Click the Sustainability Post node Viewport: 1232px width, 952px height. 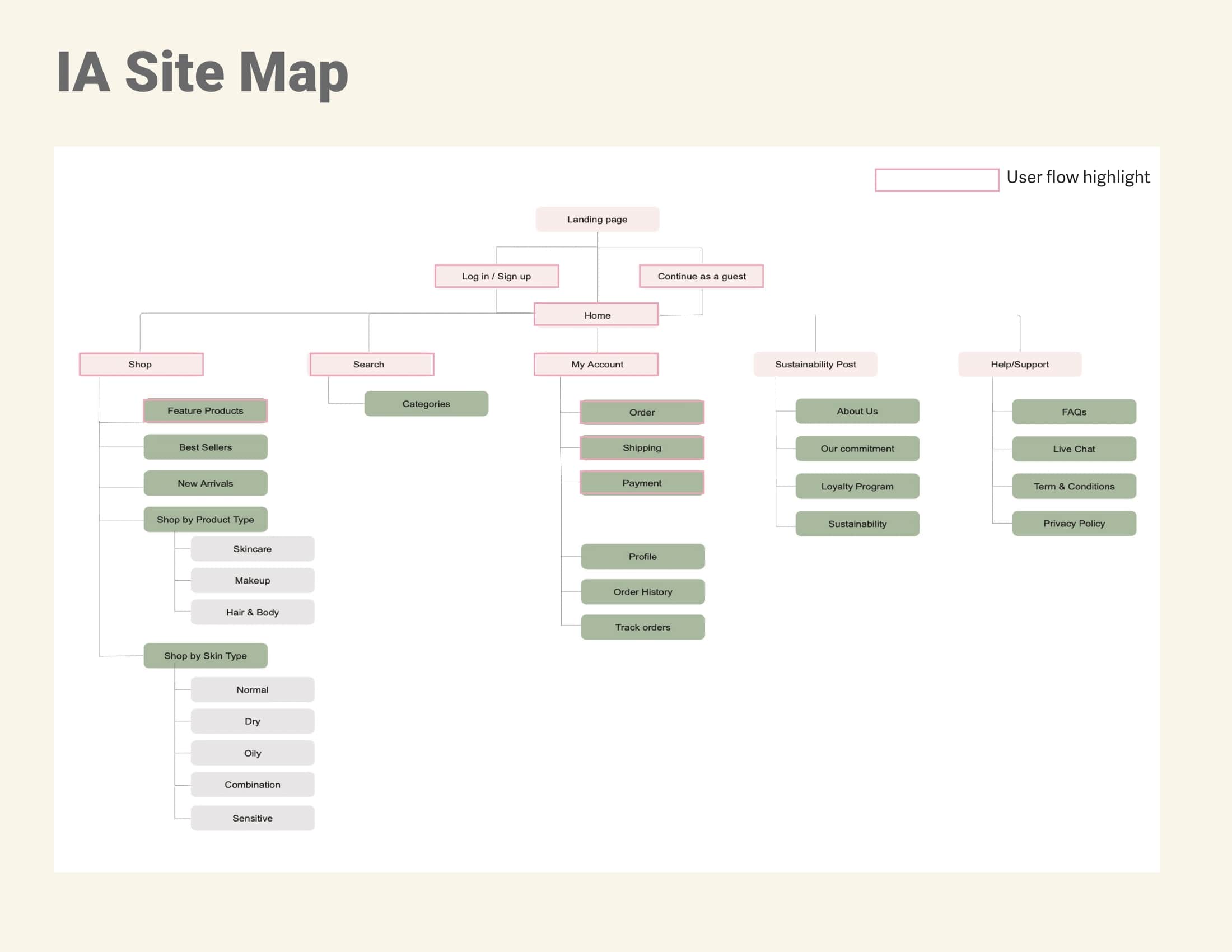tap(815, 365)
